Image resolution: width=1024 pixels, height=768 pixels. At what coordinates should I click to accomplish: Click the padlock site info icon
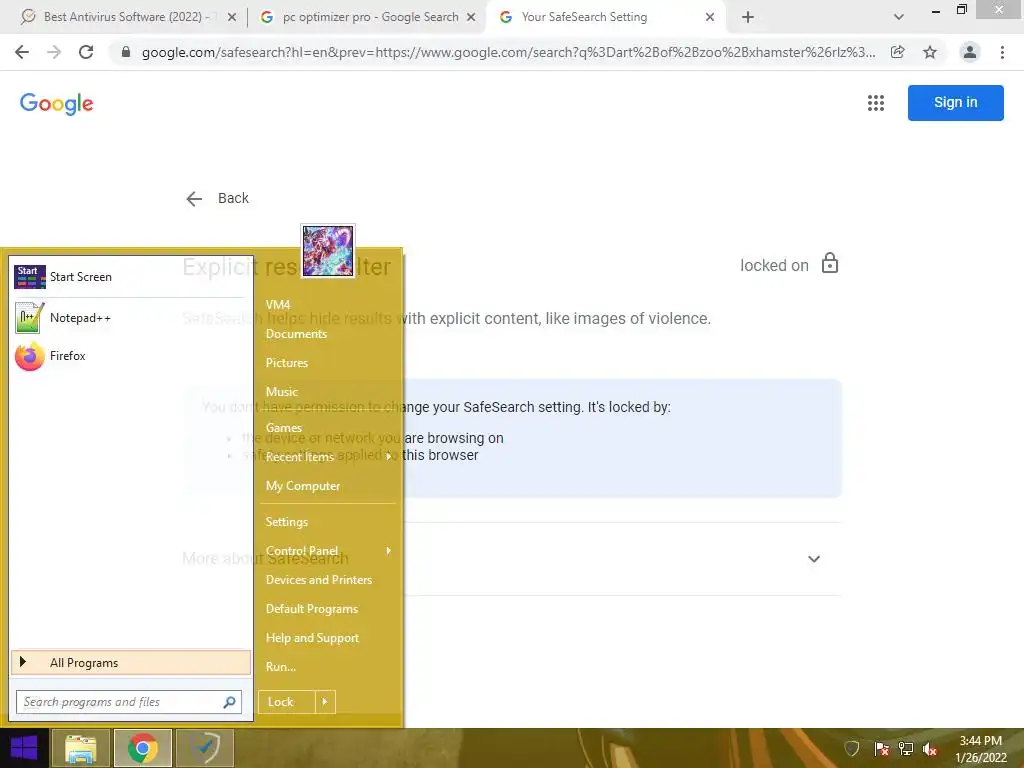coord(126,52)
